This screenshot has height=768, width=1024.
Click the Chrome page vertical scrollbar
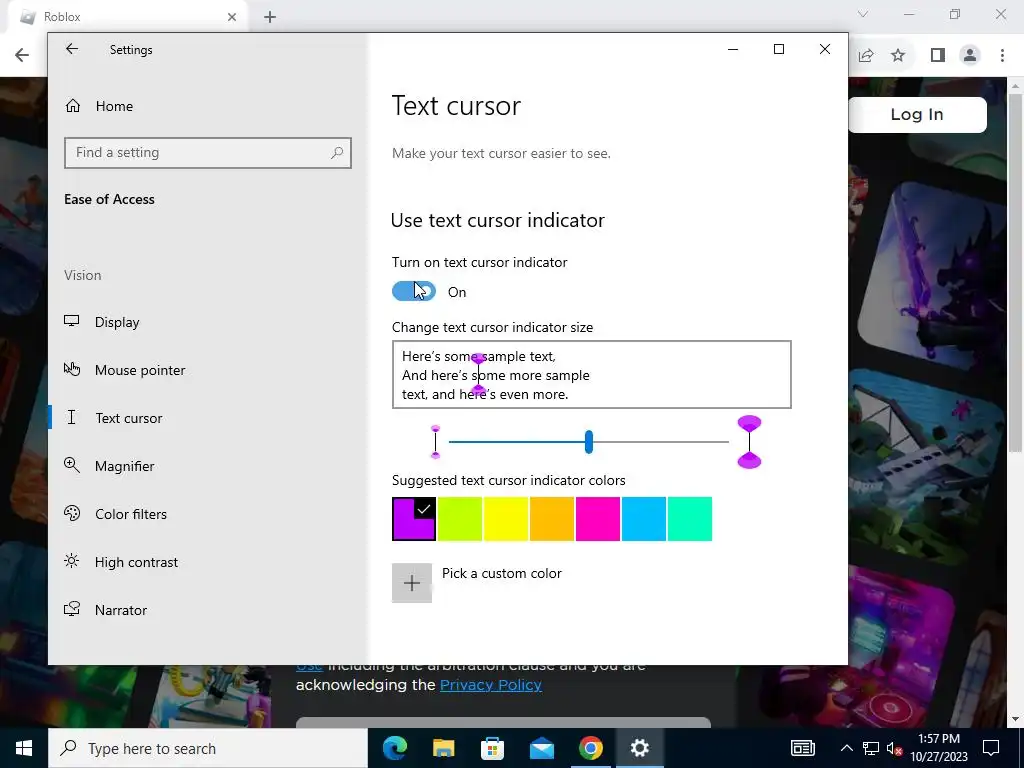click(x=1015, y=271)
